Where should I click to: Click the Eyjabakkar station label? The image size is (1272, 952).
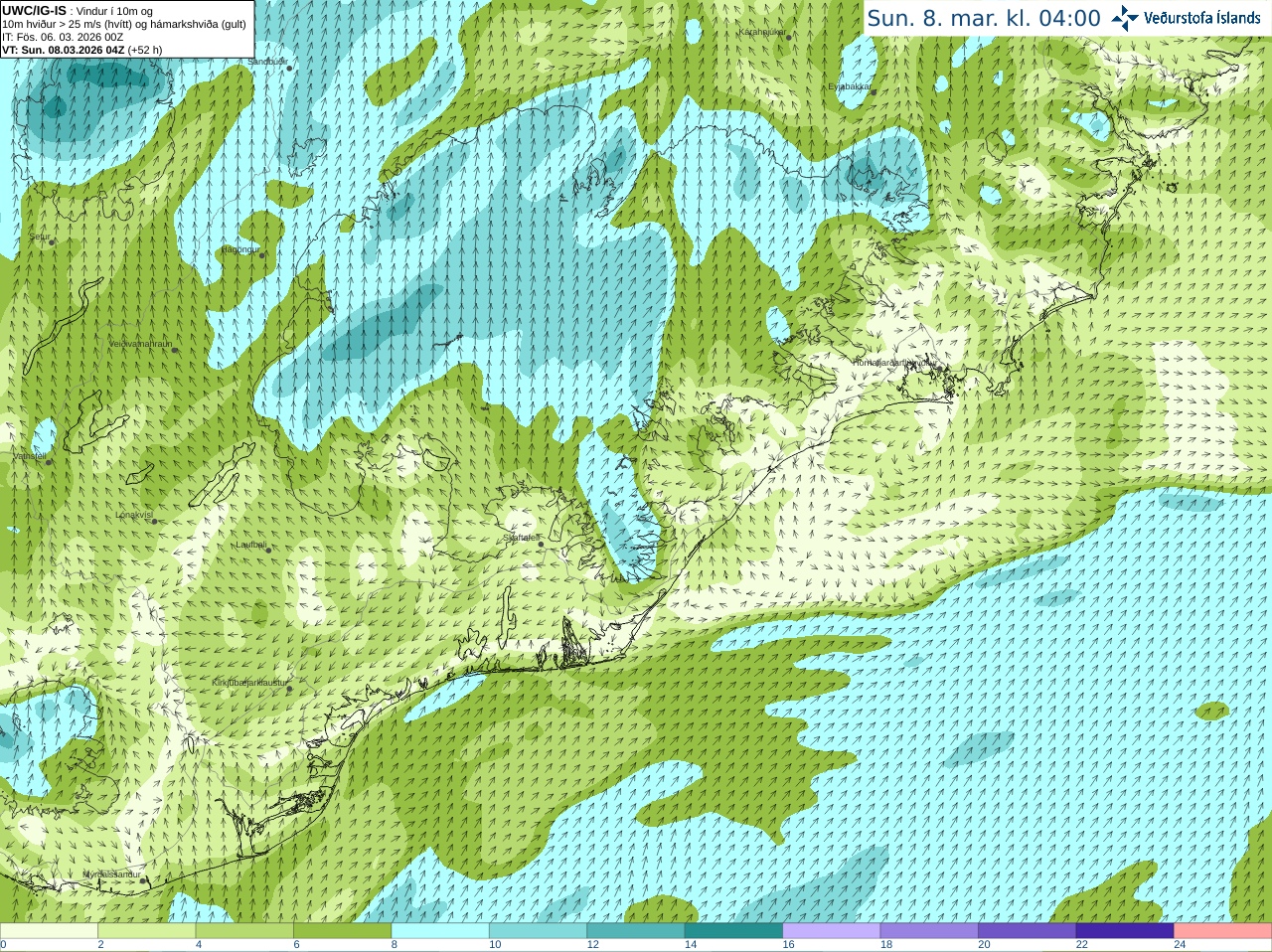[x=850, y=86]
